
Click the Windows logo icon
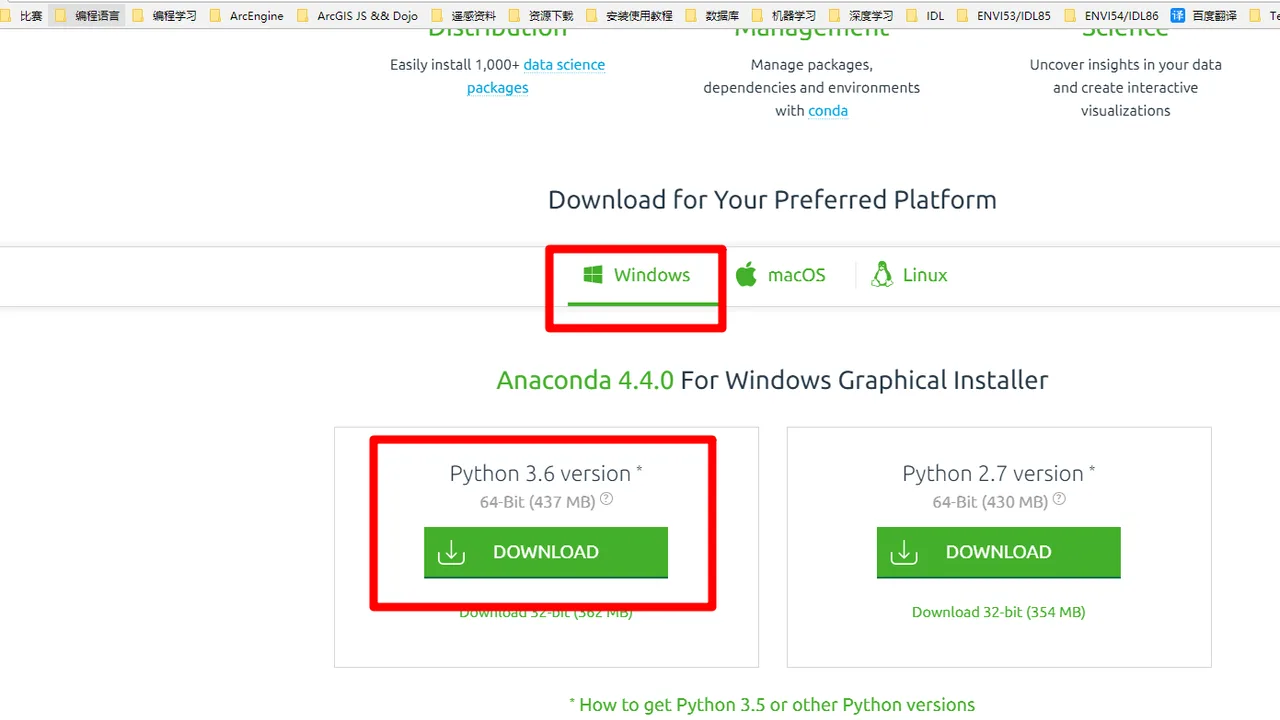593,274
